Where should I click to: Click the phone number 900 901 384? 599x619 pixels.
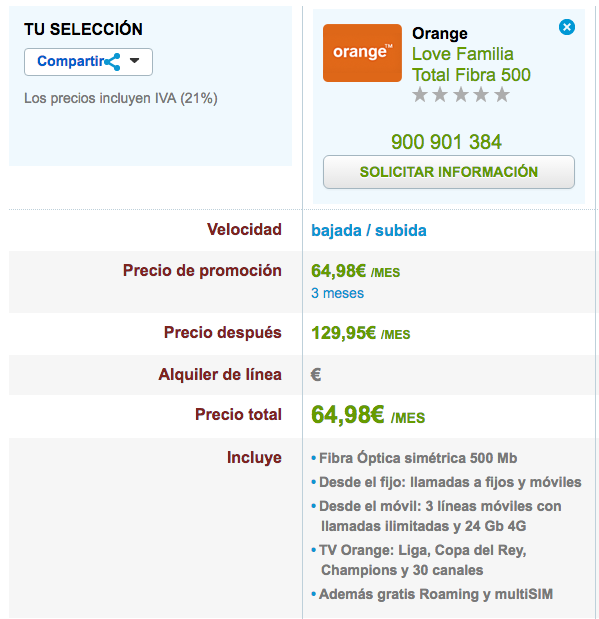pyautogui.click(x=446, y=142)
